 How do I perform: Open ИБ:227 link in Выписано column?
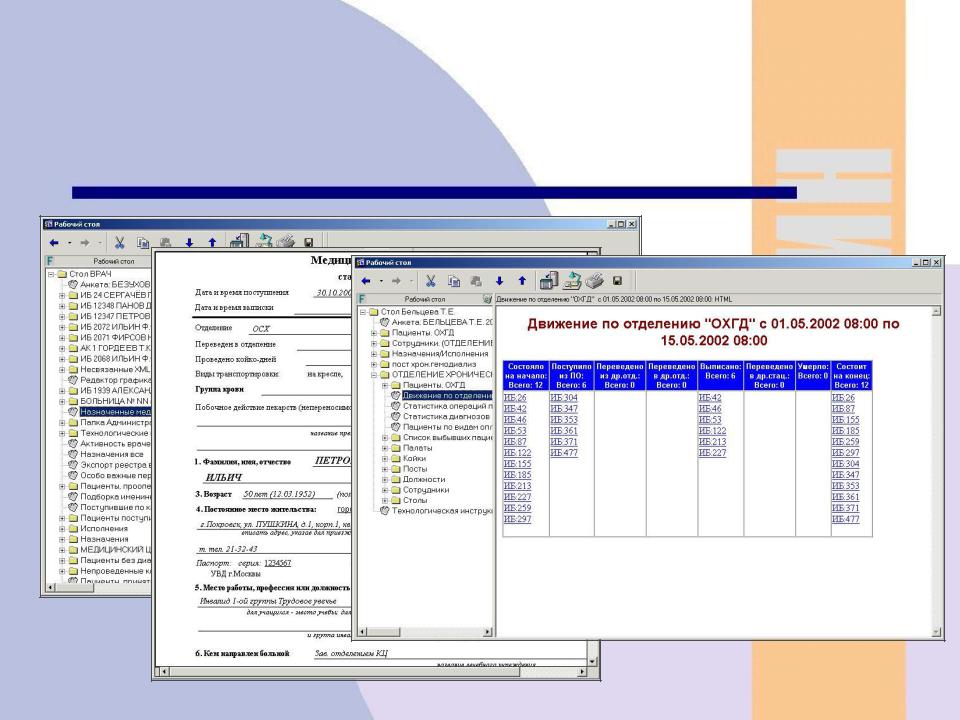(x=711, y=453)
